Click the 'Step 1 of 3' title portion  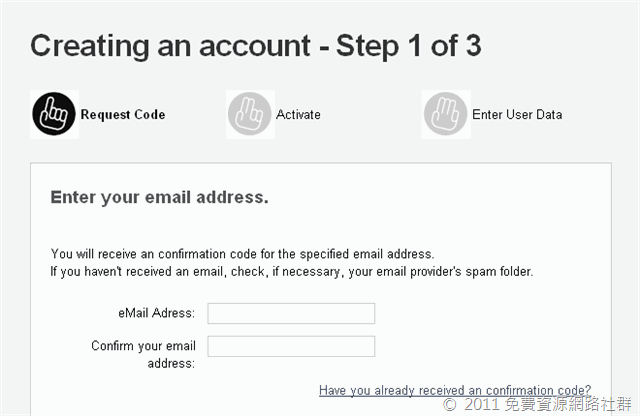point(409,46)
